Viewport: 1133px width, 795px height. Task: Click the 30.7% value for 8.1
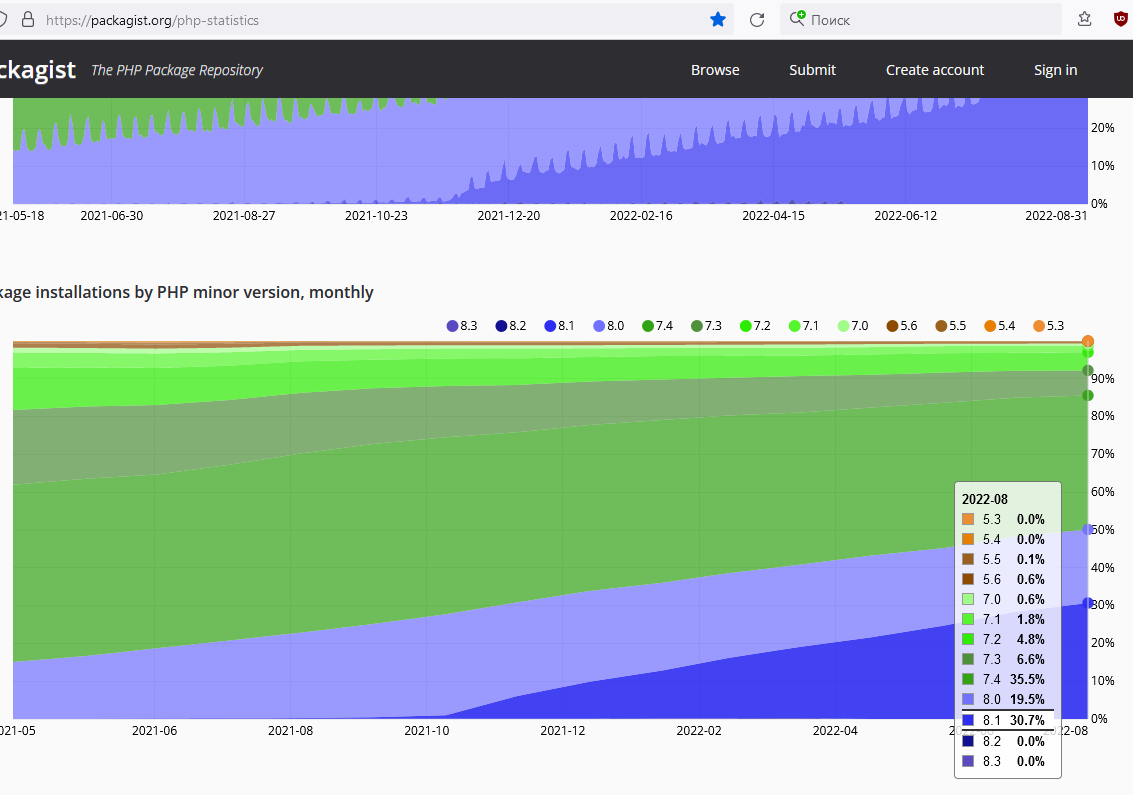(1028, 721)
